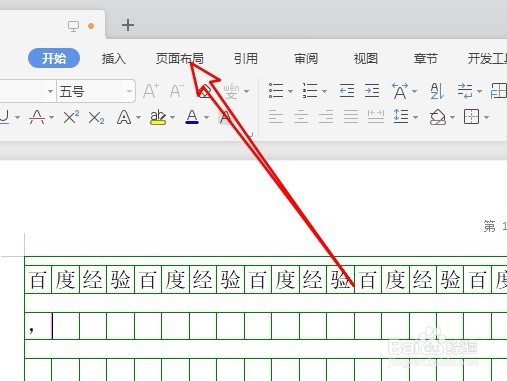Expand the bullet list style dropdown
The width and height of the screenshot is (507, 381).
click(x=290, y=91)
